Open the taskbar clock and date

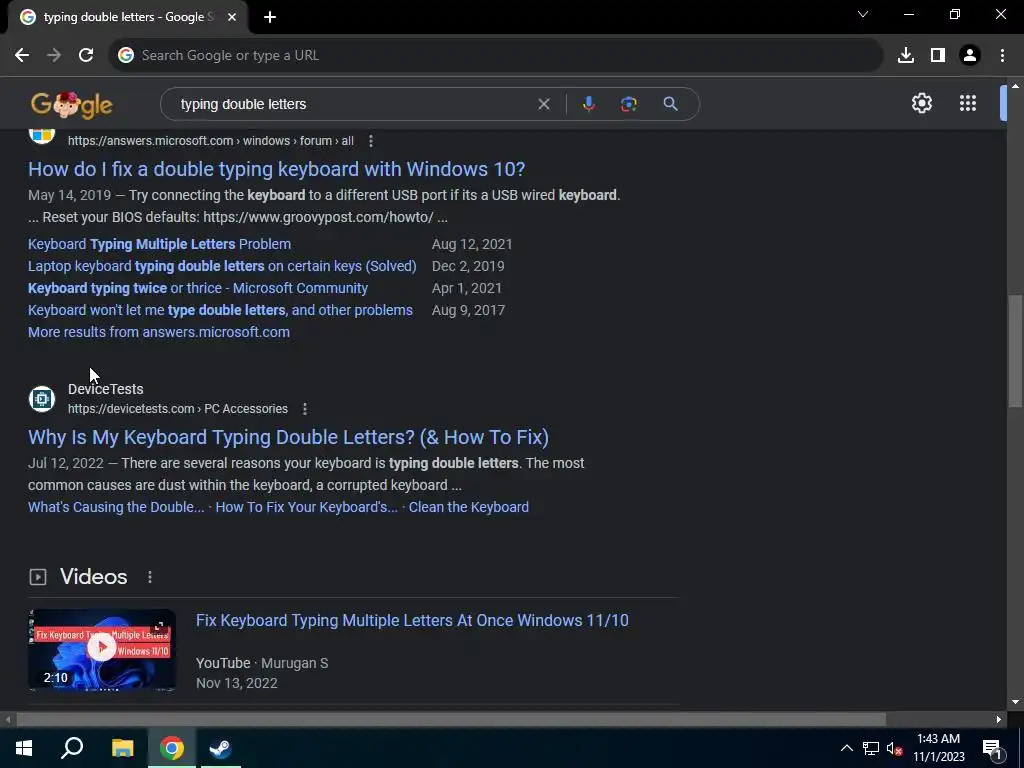pos(938,748)
